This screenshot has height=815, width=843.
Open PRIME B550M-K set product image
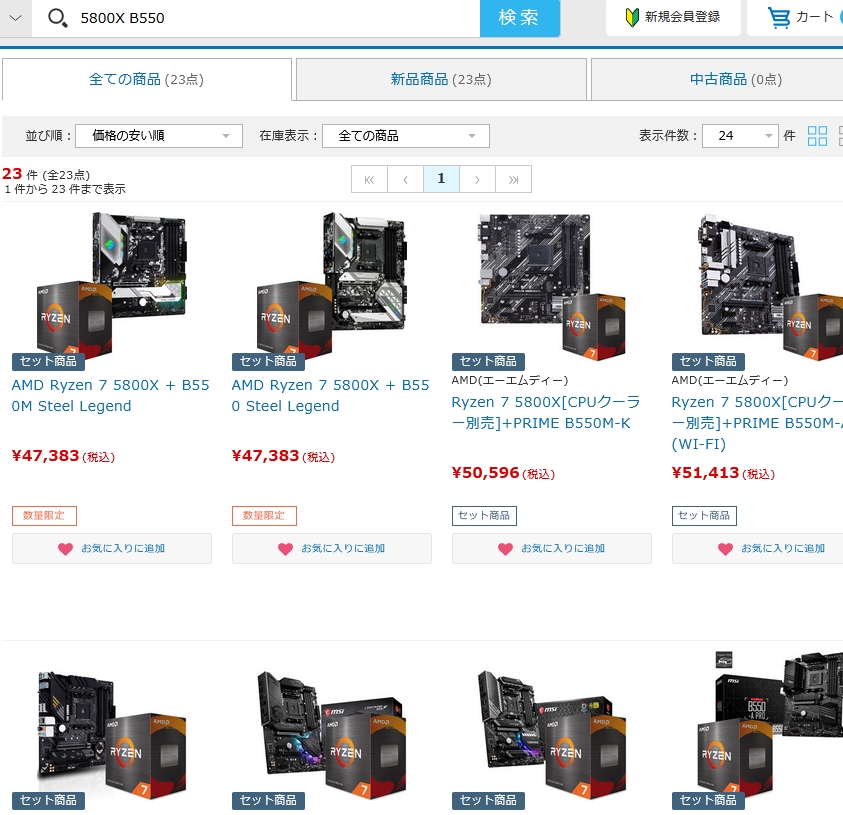[x=552, y=287]
